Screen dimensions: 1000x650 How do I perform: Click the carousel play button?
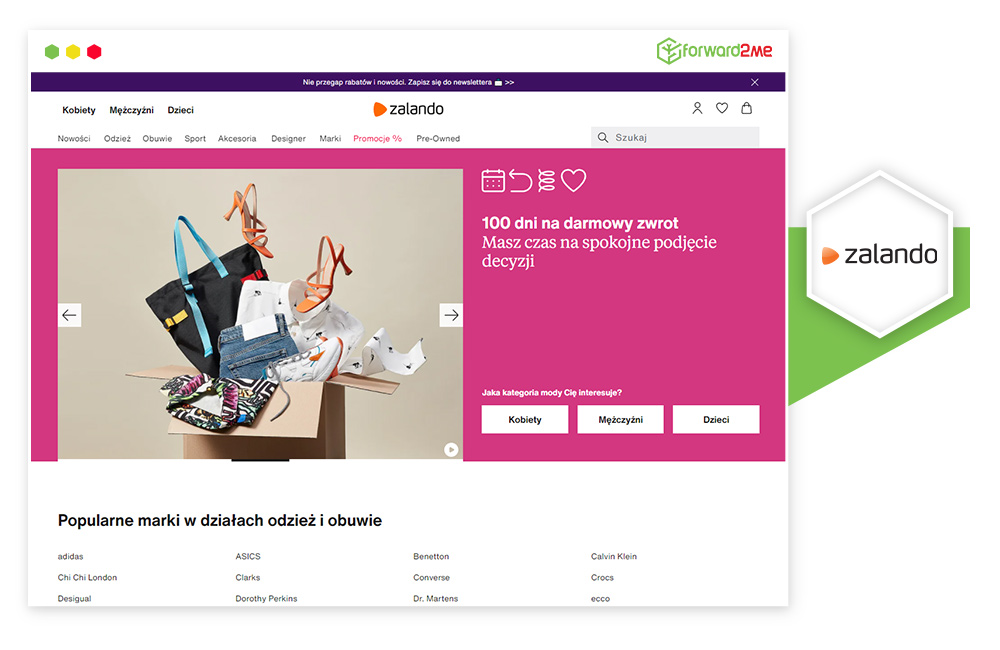[451, 450]
